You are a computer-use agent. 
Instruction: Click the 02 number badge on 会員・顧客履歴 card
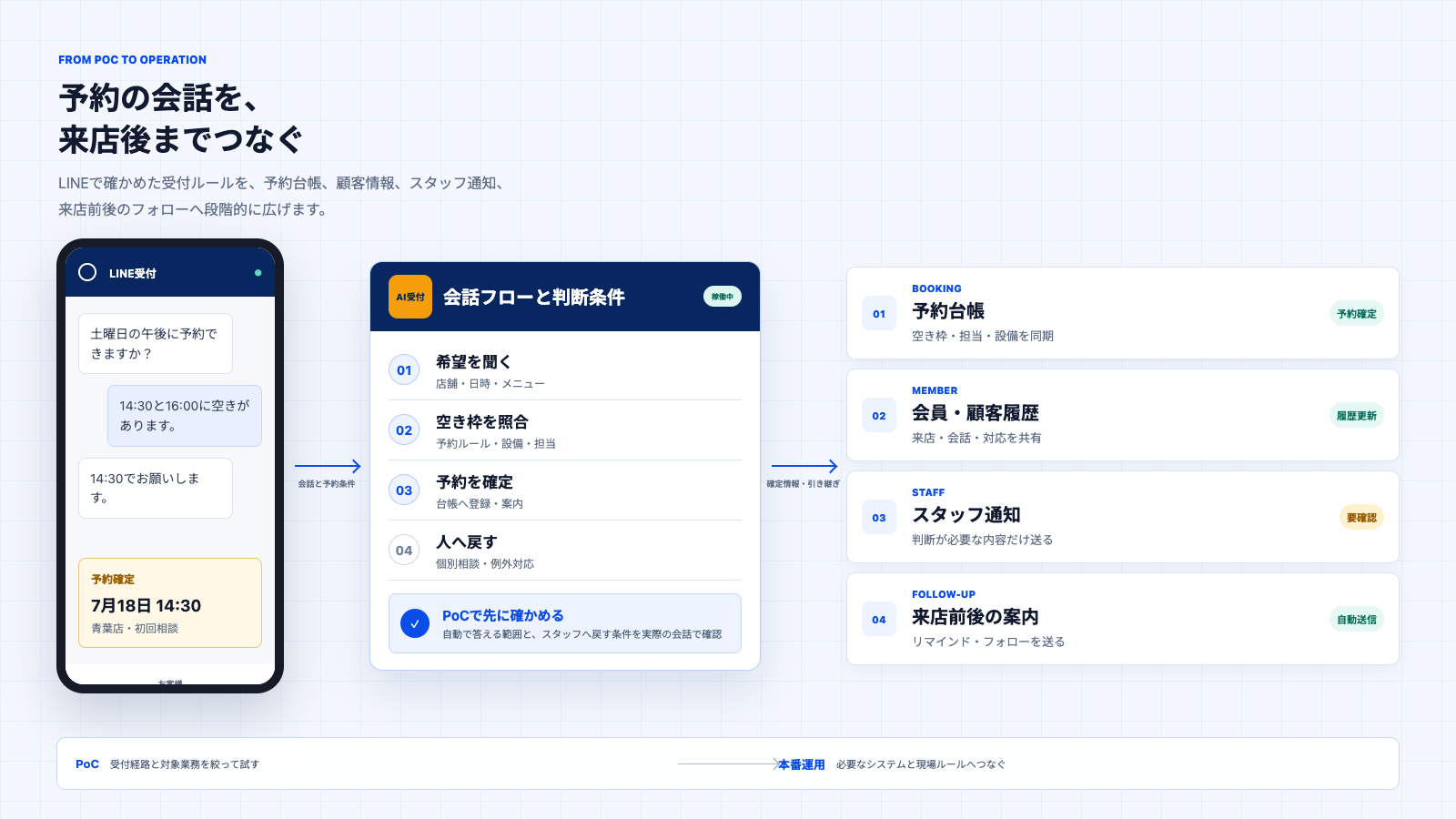pyautogui.click(x=879, y=416)
